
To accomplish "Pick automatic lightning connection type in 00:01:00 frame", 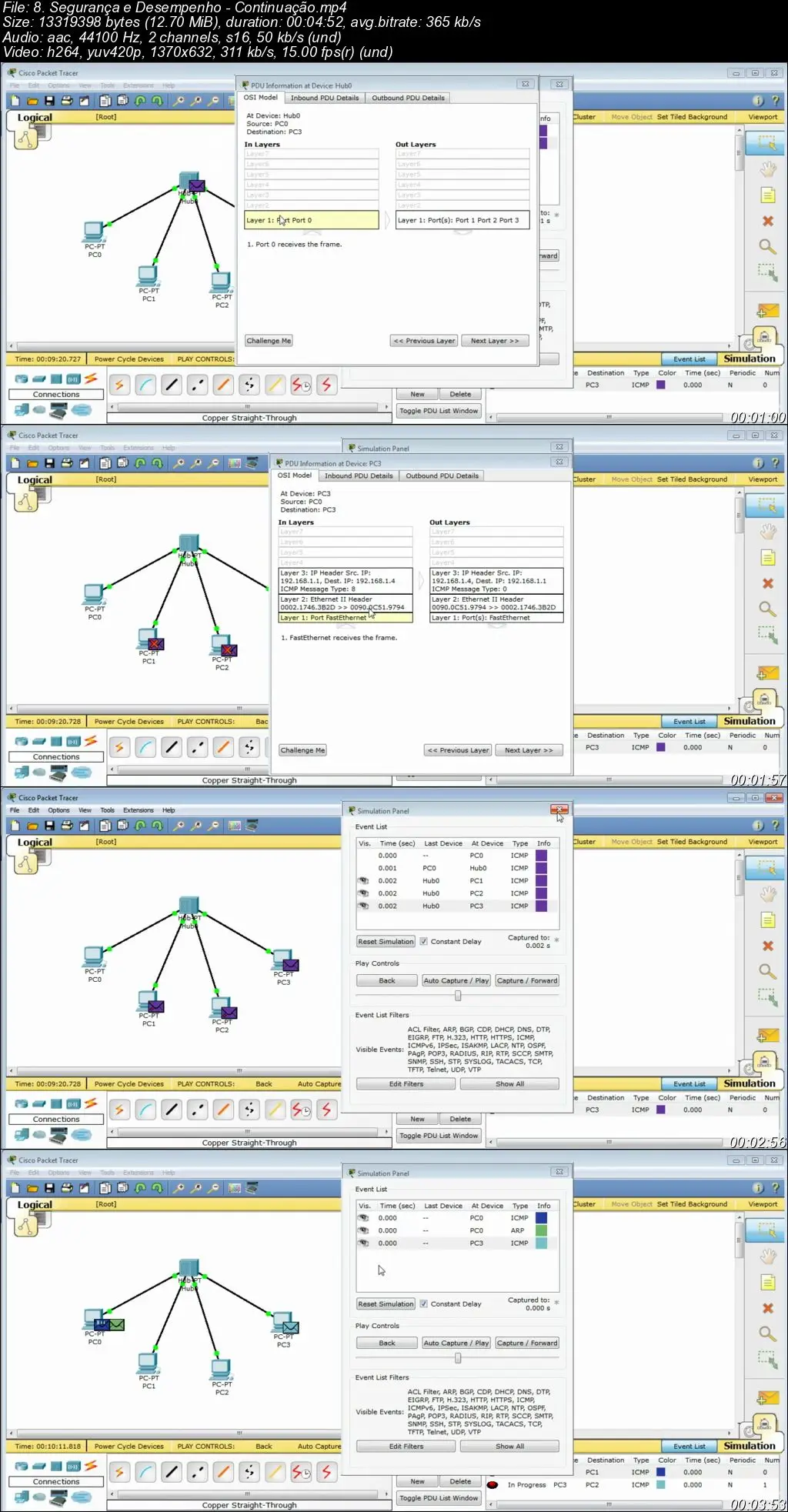I will pyautogui.click(x=119, y=385).
